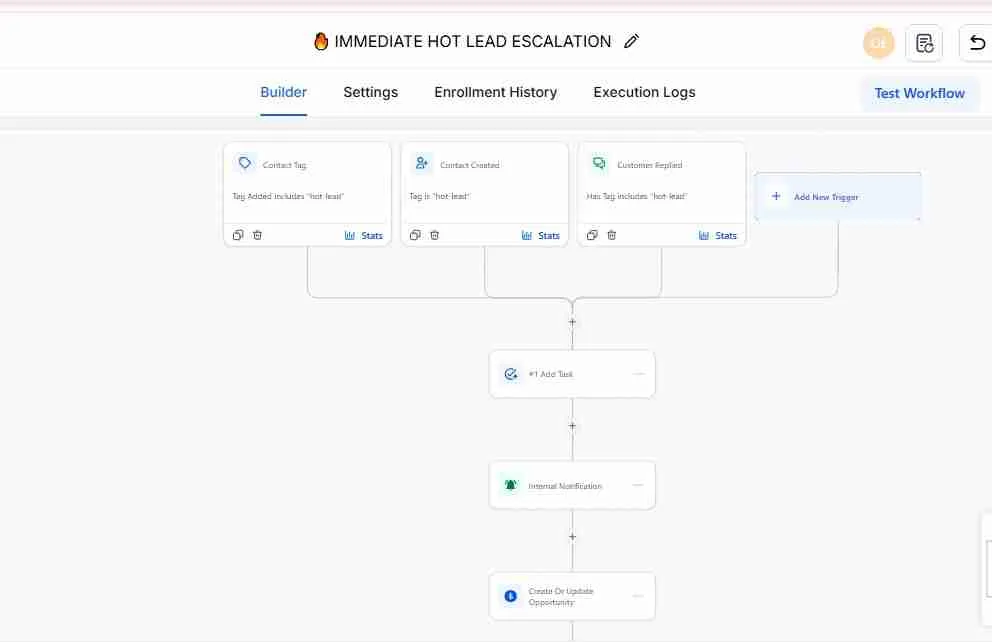Open the options menu on #1 Add Task
This screenshot has width=992, height=642.
pyautogui.click(x=638, y=373)
